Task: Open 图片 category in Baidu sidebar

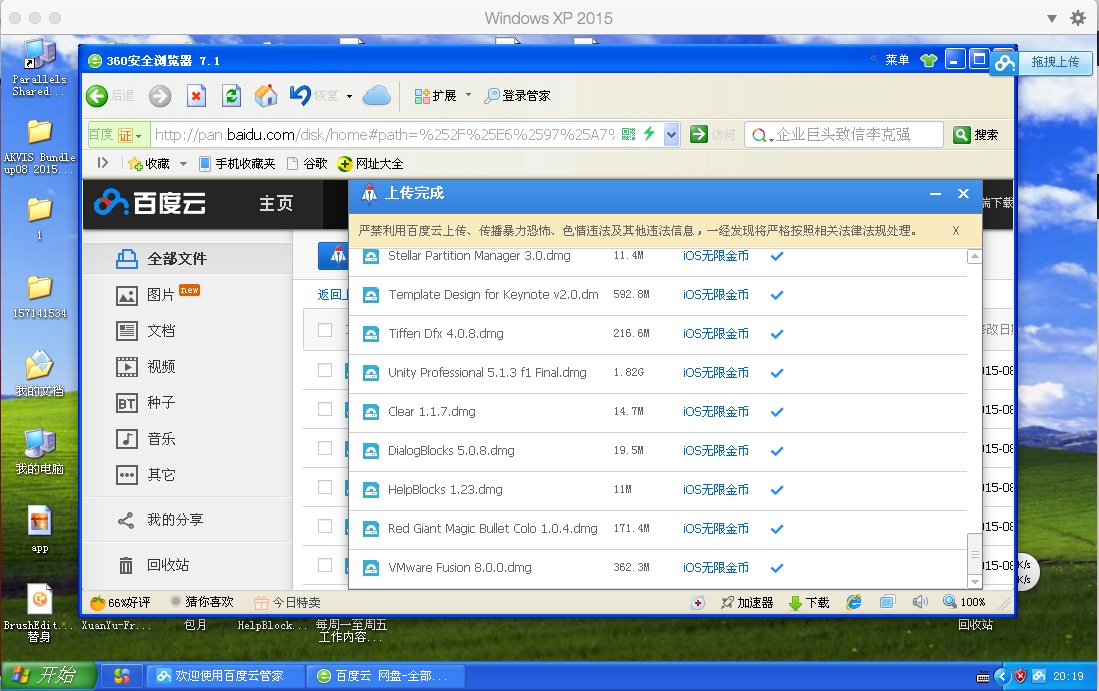Action: 160,295
